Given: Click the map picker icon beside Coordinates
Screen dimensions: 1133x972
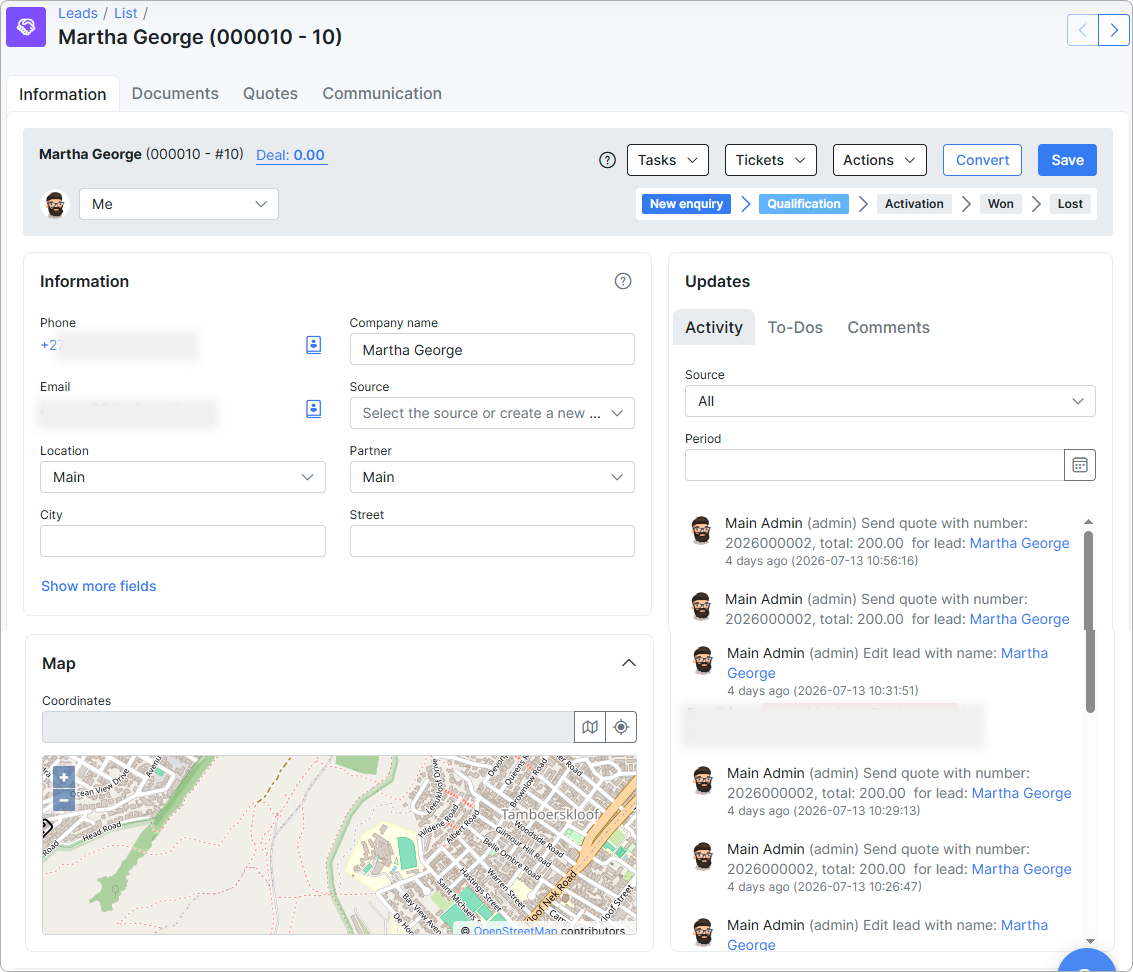Looking at the screenshot, I should point(590,727).
